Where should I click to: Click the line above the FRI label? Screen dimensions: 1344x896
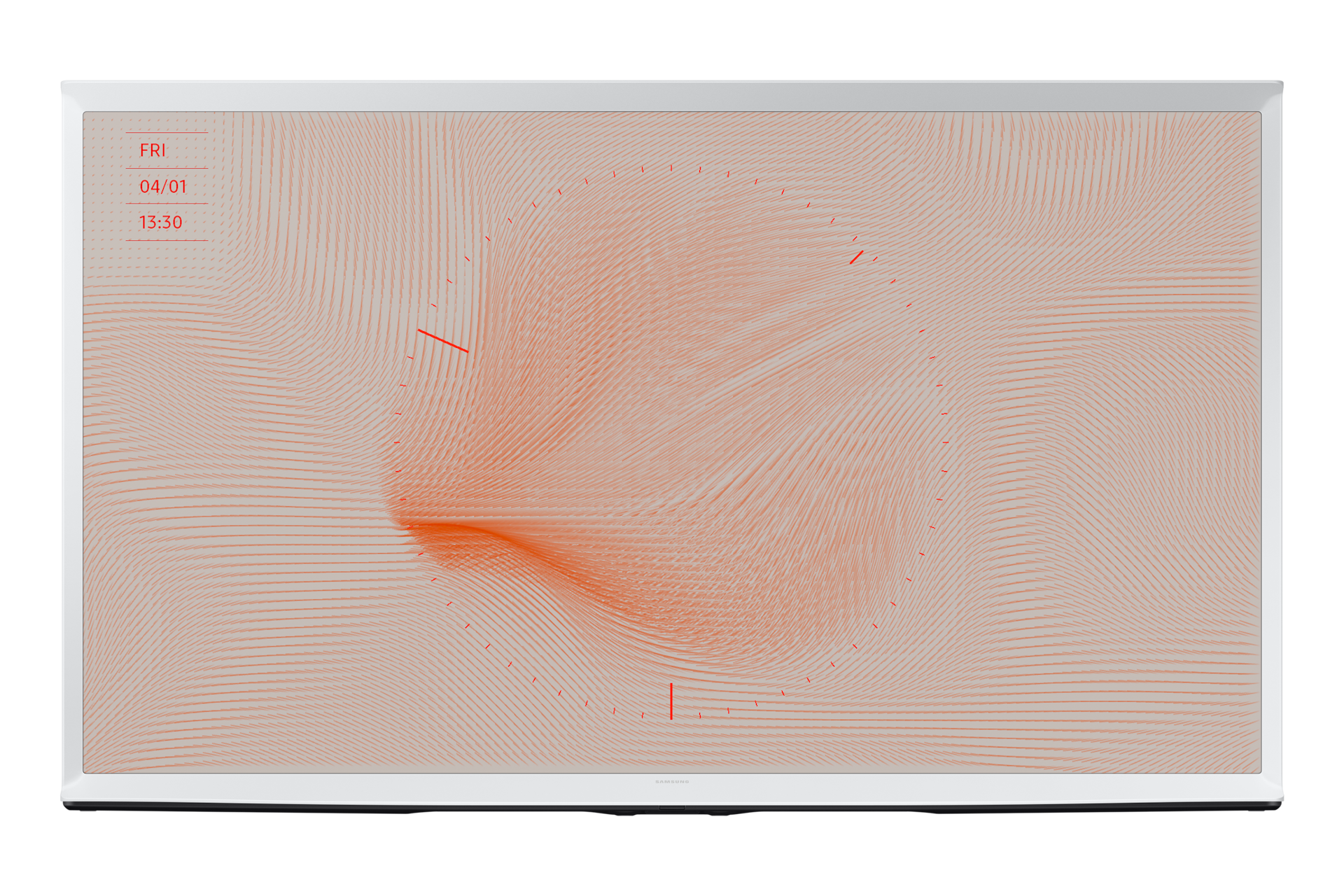167,132
